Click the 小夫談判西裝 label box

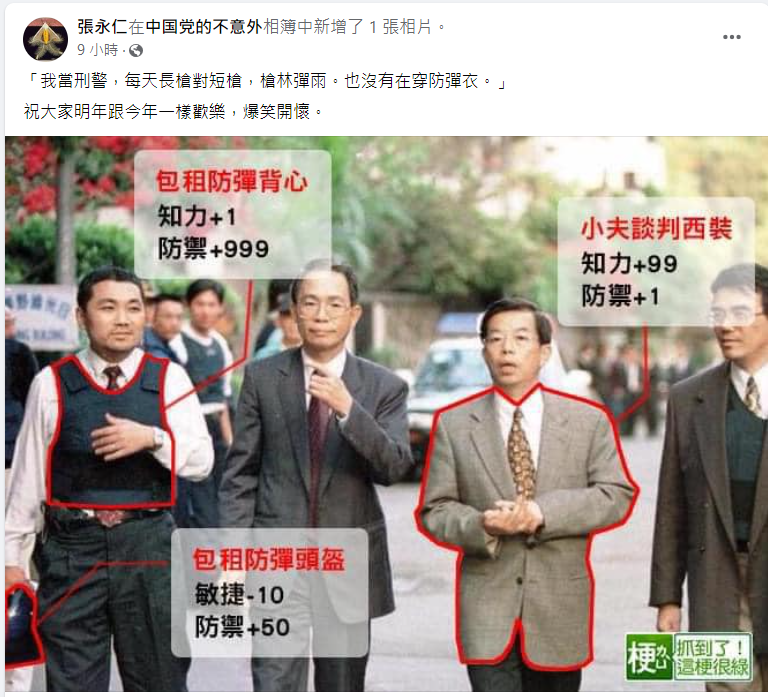(656, 261)
